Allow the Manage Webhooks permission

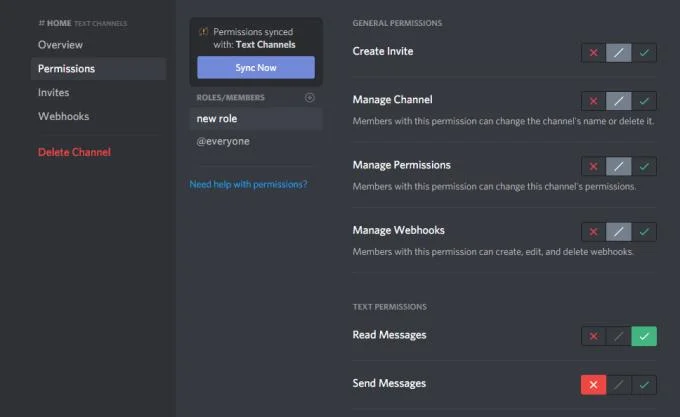tap(644, 232)
